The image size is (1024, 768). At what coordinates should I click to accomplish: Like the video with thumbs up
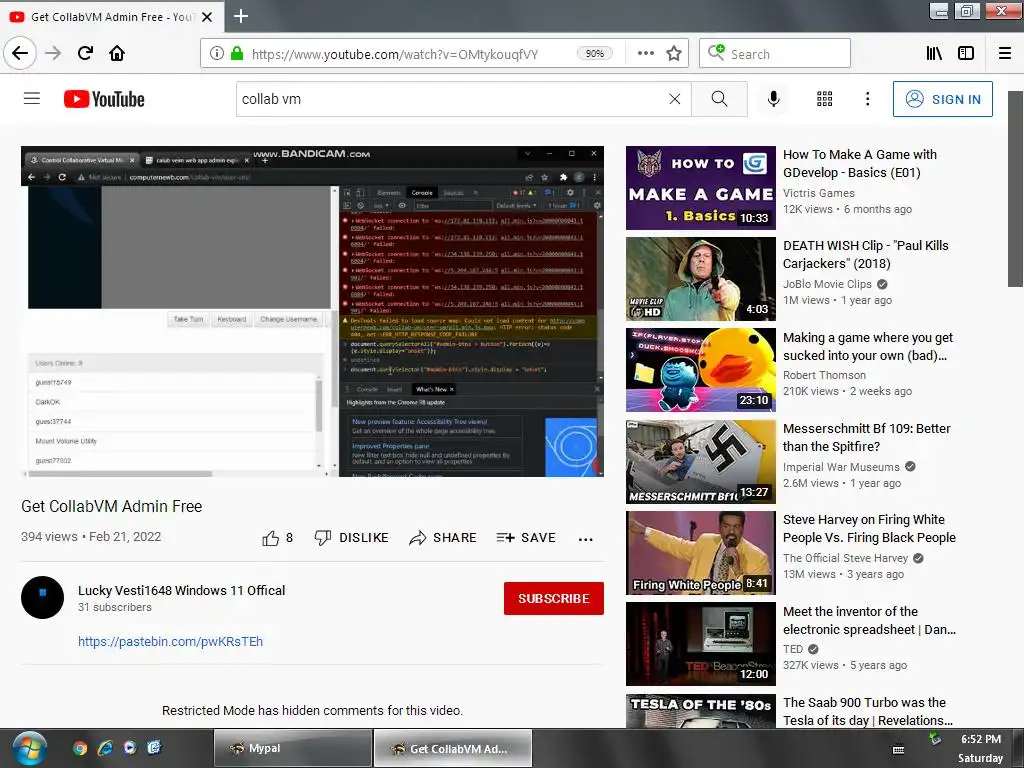(x=278, y=538)
